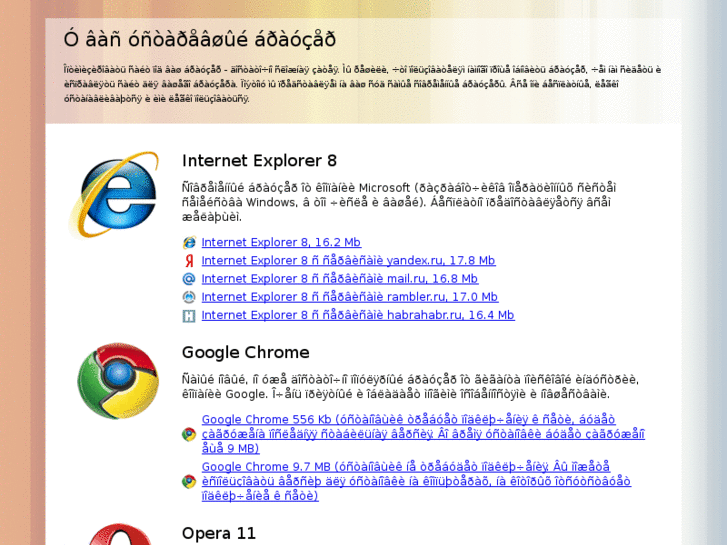The image size is (727, 545).
Task: Open the Internet Explorer 8 habrahabr.ru 16.4 Mb link
Action: click(x=358, y=315)
